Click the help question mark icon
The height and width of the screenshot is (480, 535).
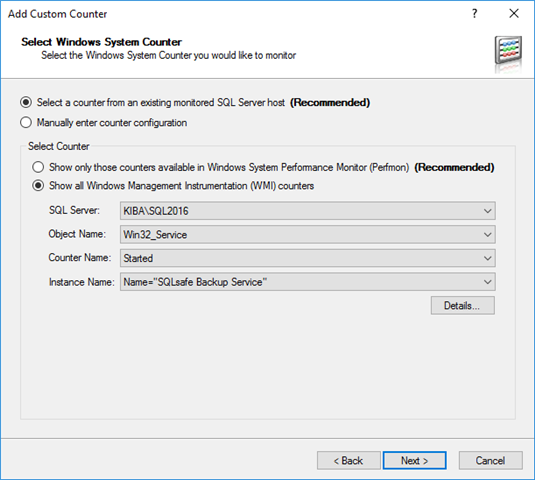pyautogui.click(x=474, y=14)
